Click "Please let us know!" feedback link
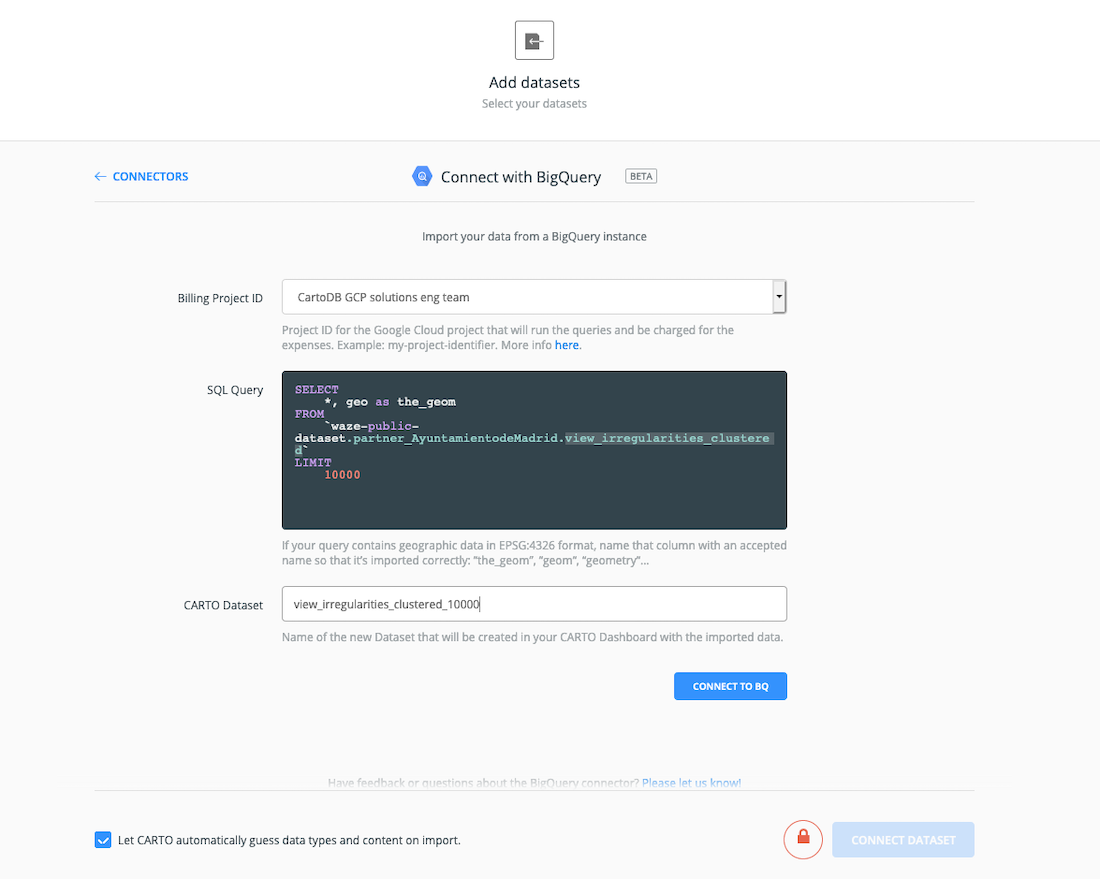Screen dimensions: 1100x879 [x=691, y=783]
